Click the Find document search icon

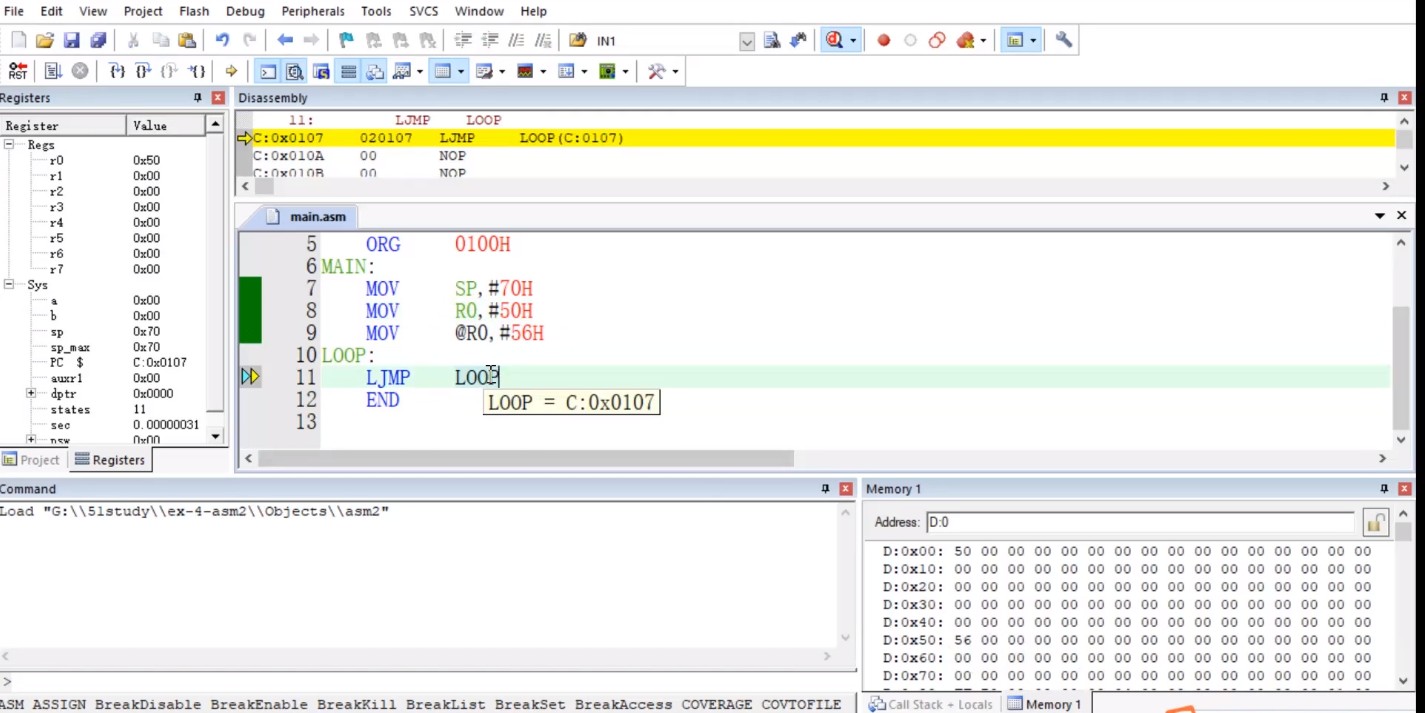click(772, 40)
